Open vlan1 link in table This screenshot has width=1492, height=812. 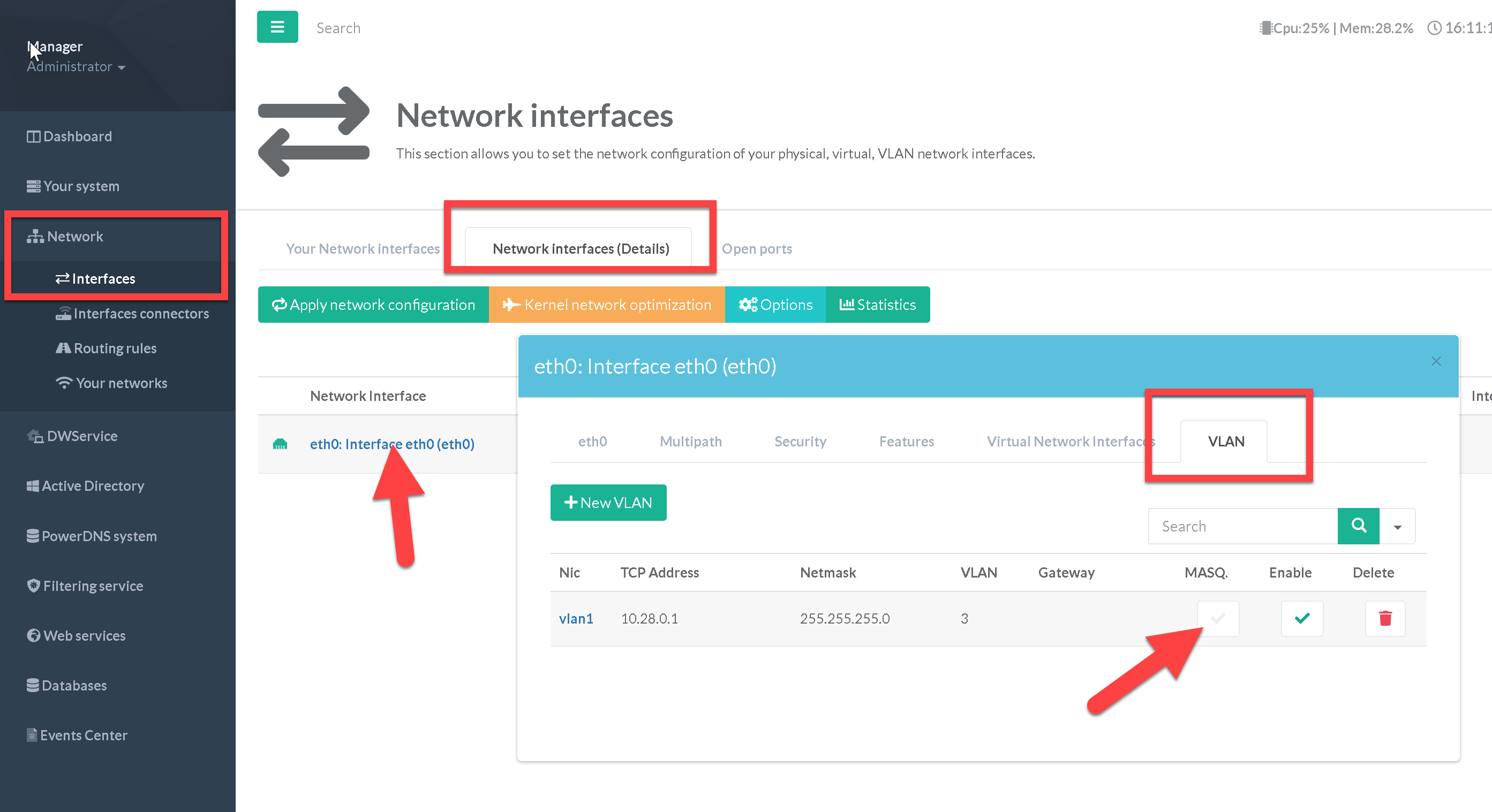point(576,619)
